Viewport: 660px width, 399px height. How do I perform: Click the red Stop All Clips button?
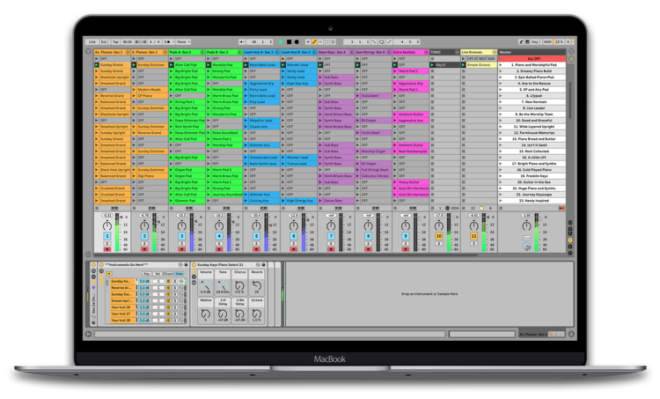(561, 208)
